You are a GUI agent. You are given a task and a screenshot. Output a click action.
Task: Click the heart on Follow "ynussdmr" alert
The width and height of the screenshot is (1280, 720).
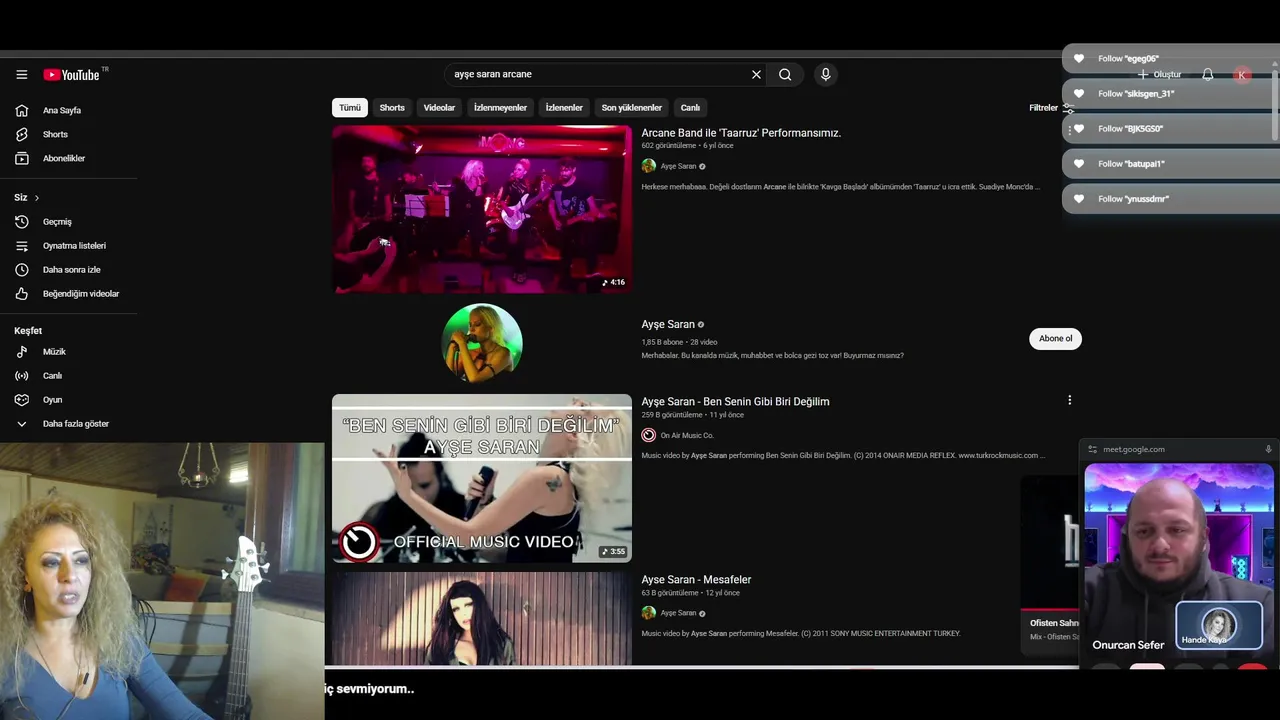[1078, 199]
